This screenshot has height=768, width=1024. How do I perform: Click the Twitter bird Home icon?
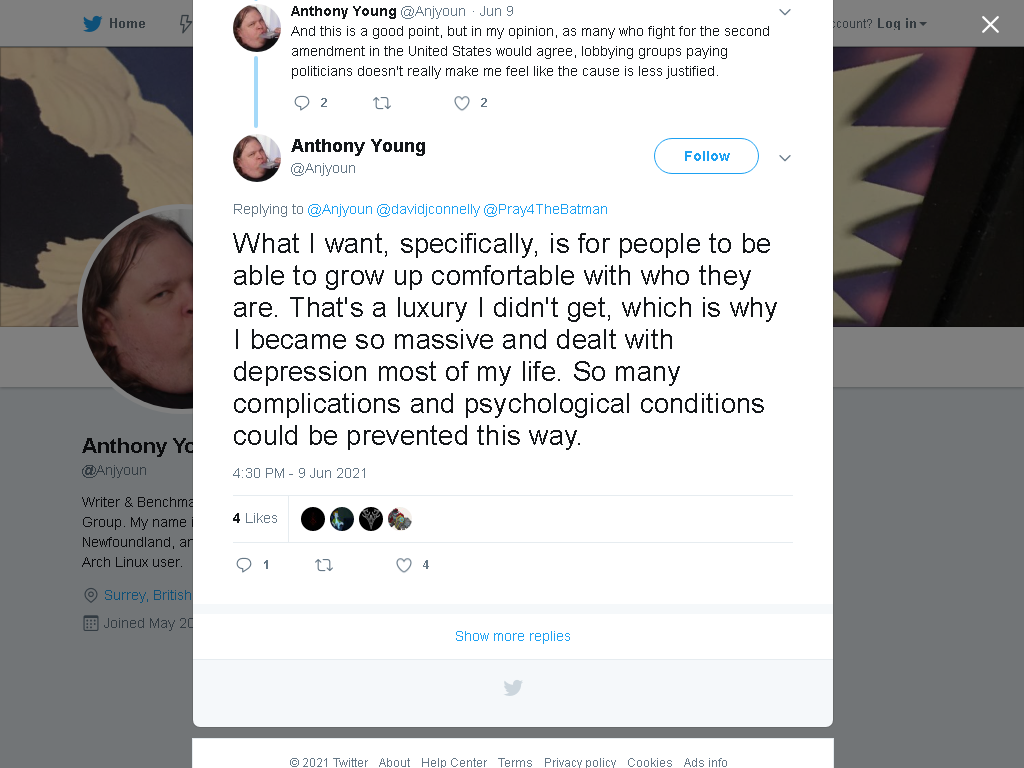92,24
